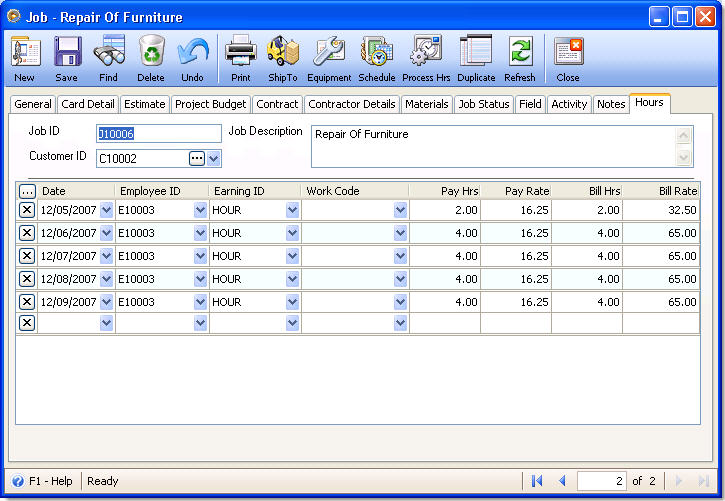The image size is (725, 501).
Task: Open Work Code dropdown in 12/05/2007 row
Action: pos(400,210)
